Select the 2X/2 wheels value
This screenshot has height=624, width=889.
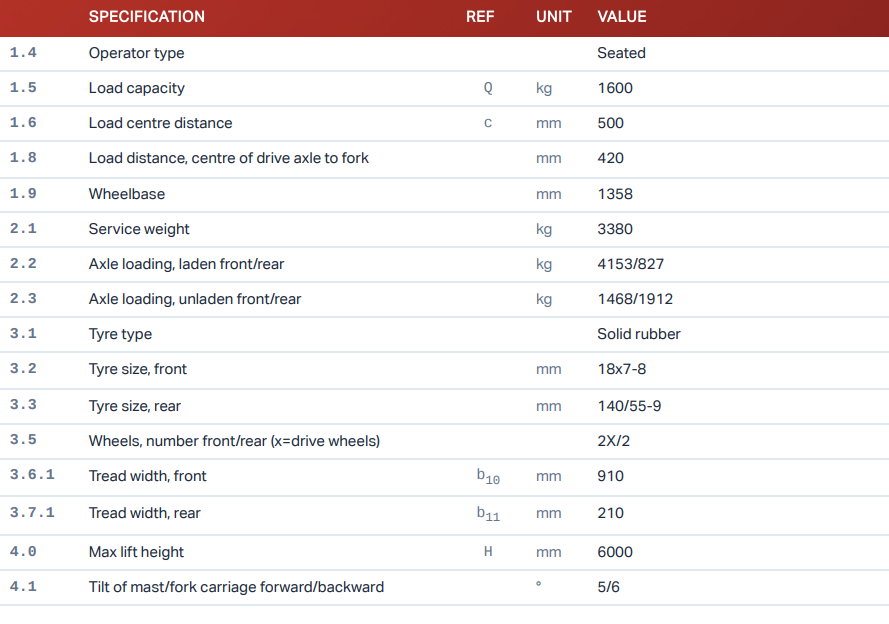tap(613, 441)
